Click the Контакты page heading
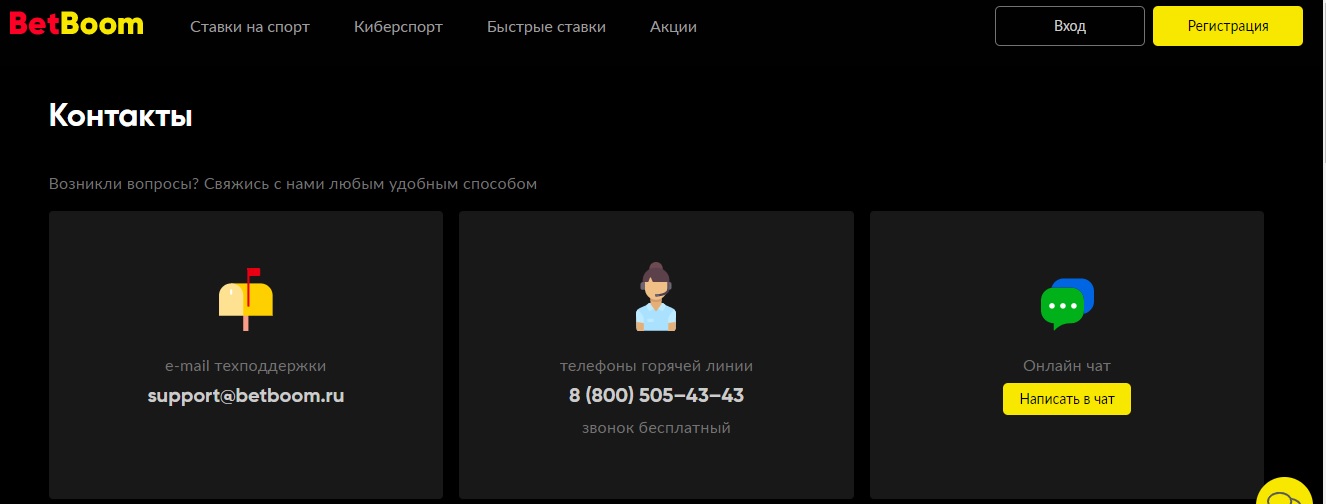The image size is (1326, 504). tap(120, 116)
